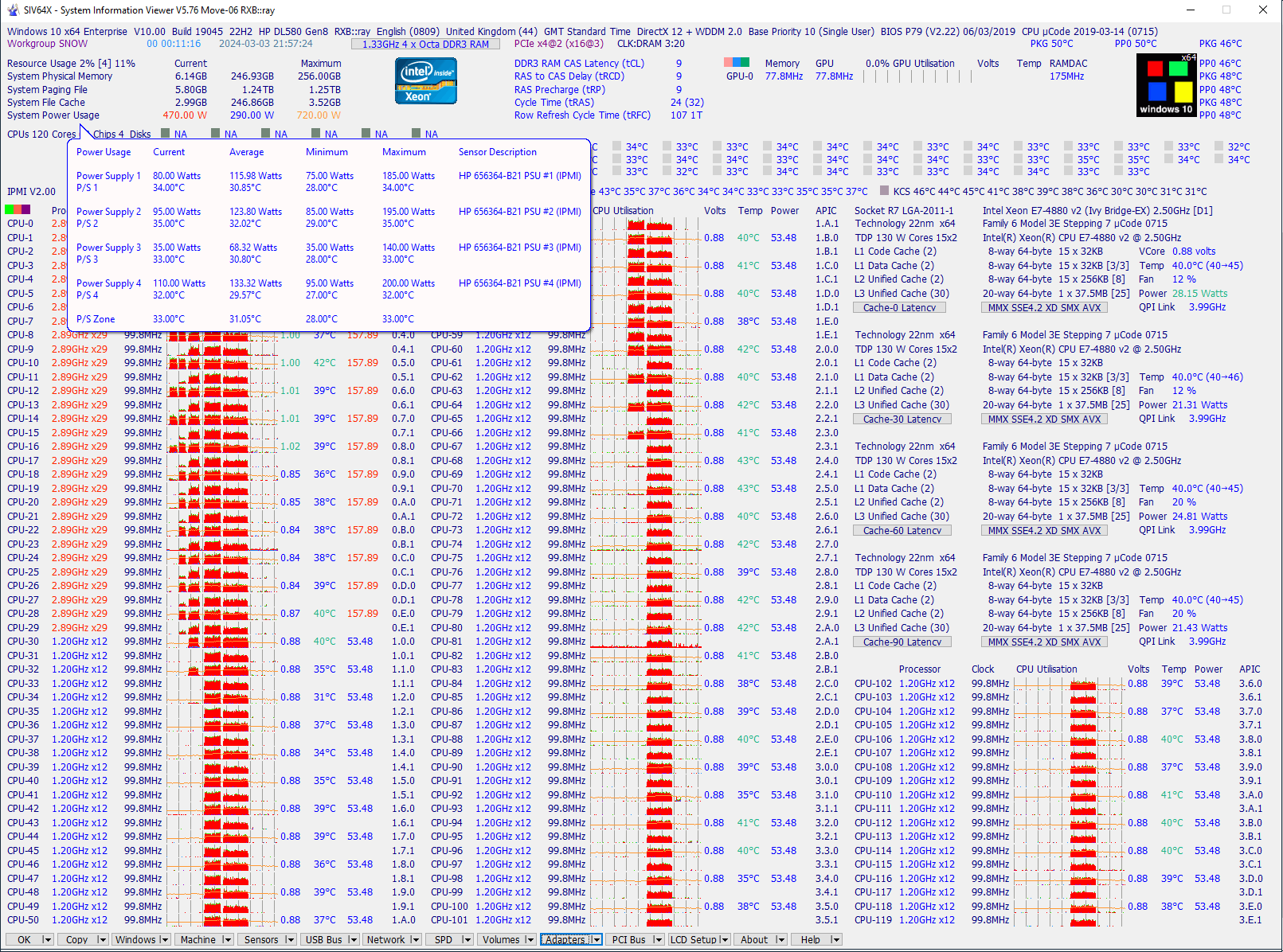Click the first NA disk indicator square

(166, 134)
